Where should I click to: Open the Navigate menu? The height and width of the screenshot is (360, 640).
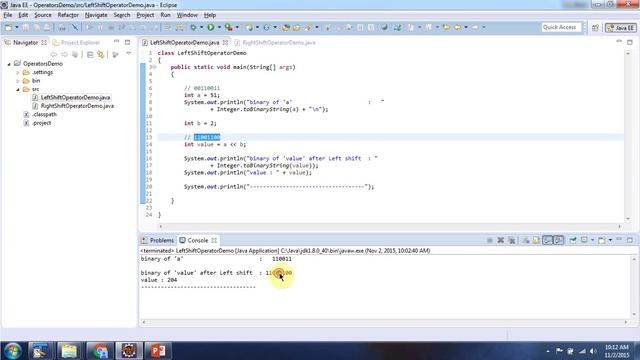[x=96, y=15]
